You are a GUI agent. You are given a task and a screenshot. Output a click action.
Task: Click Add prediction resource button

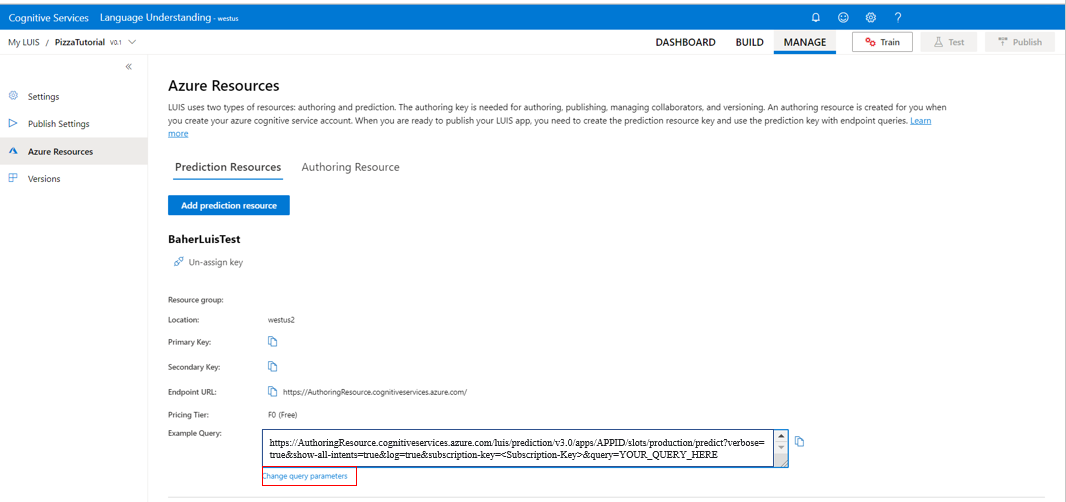click(228, 205)
